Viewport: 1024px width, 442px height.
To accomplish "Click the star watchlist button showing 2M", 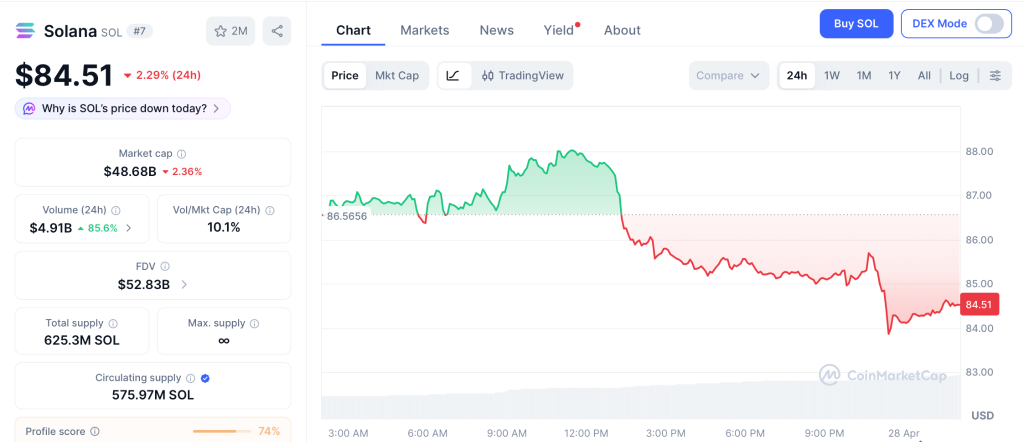I will pos(231,31).
